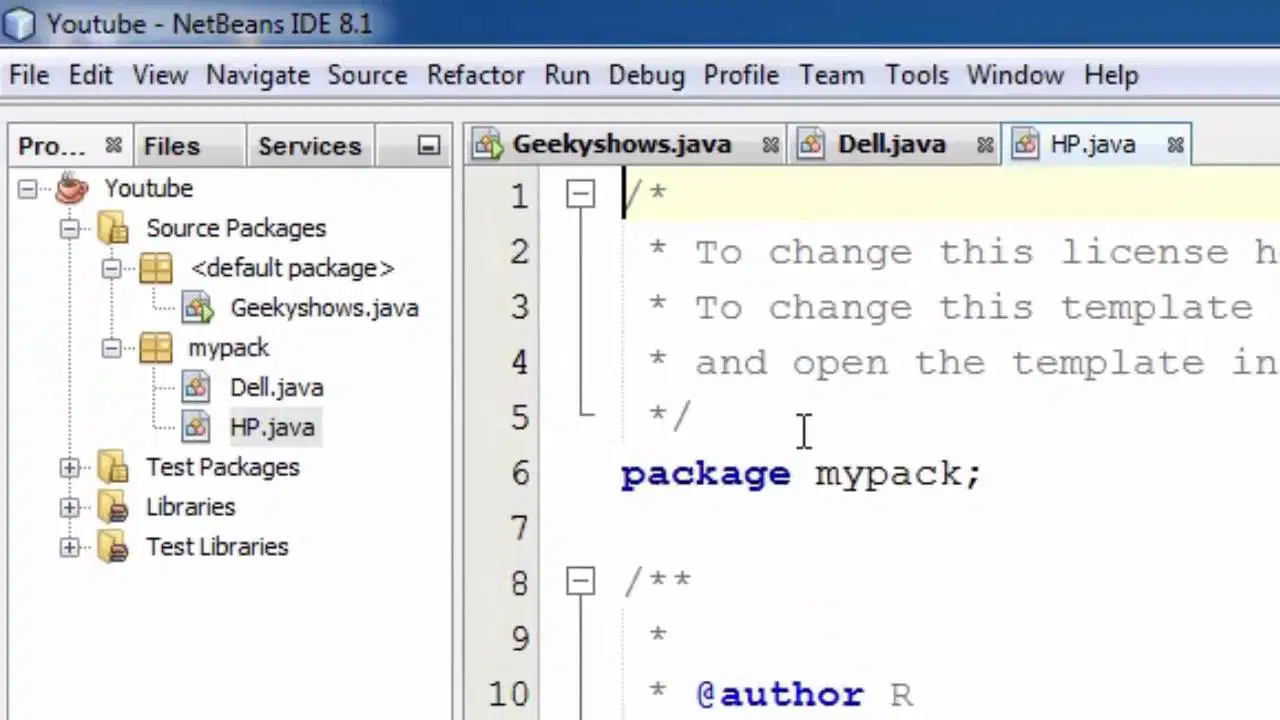This screenshot has height=720, width=1280.
Task: Open the View menu
Action: [160, 75]
